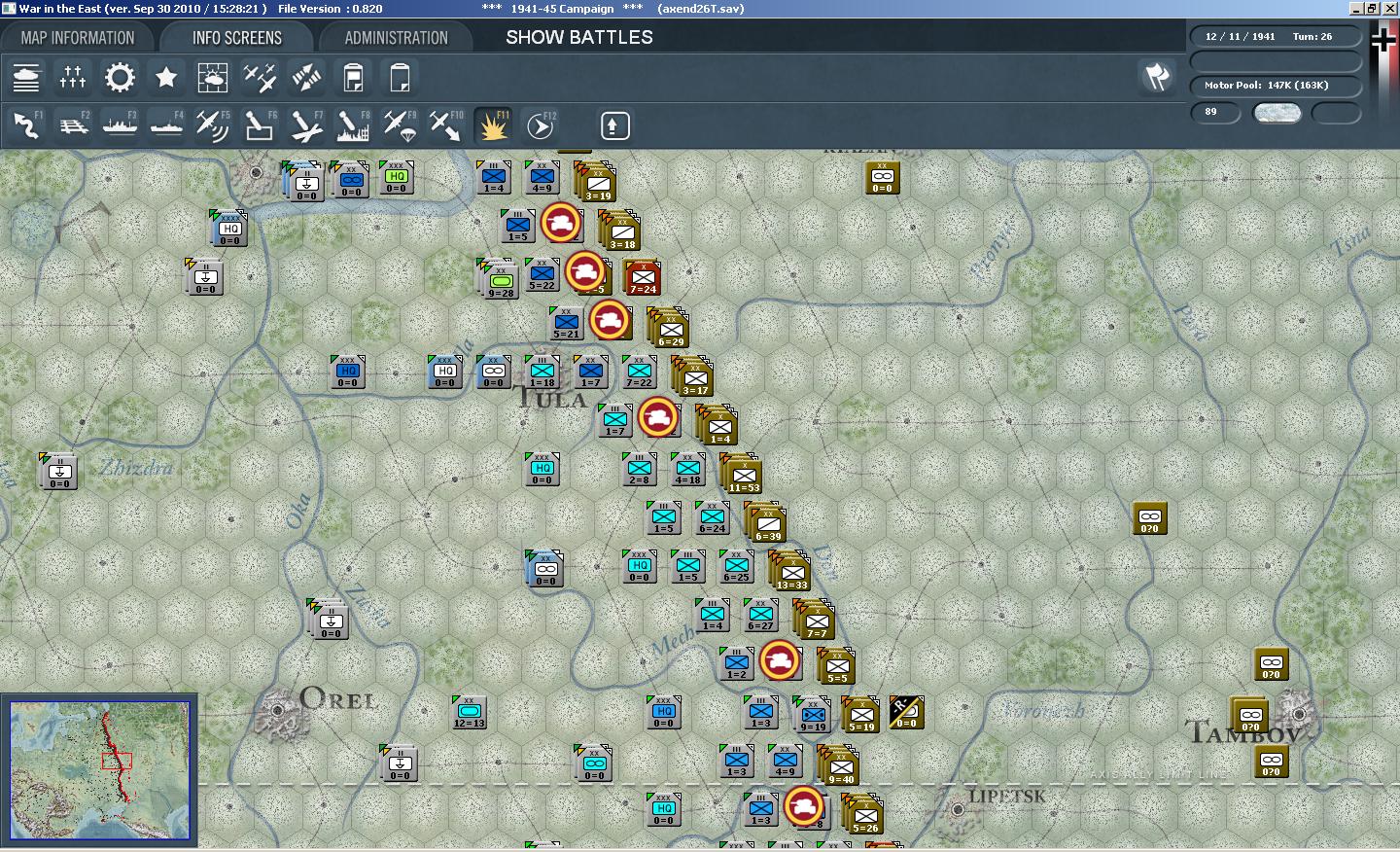
Task: Select the Soviet stack labeled 3=19
Action: coord(596,182)
